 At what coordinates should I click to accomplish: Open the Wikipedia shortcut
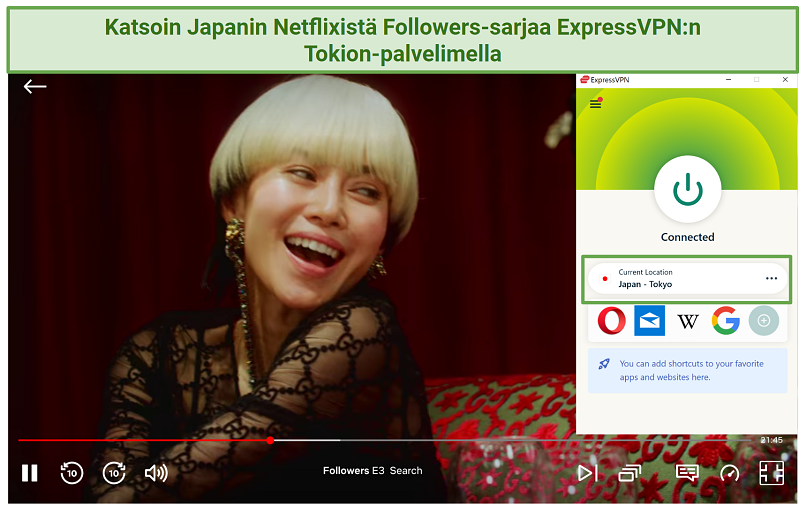[x=687, y=321]
